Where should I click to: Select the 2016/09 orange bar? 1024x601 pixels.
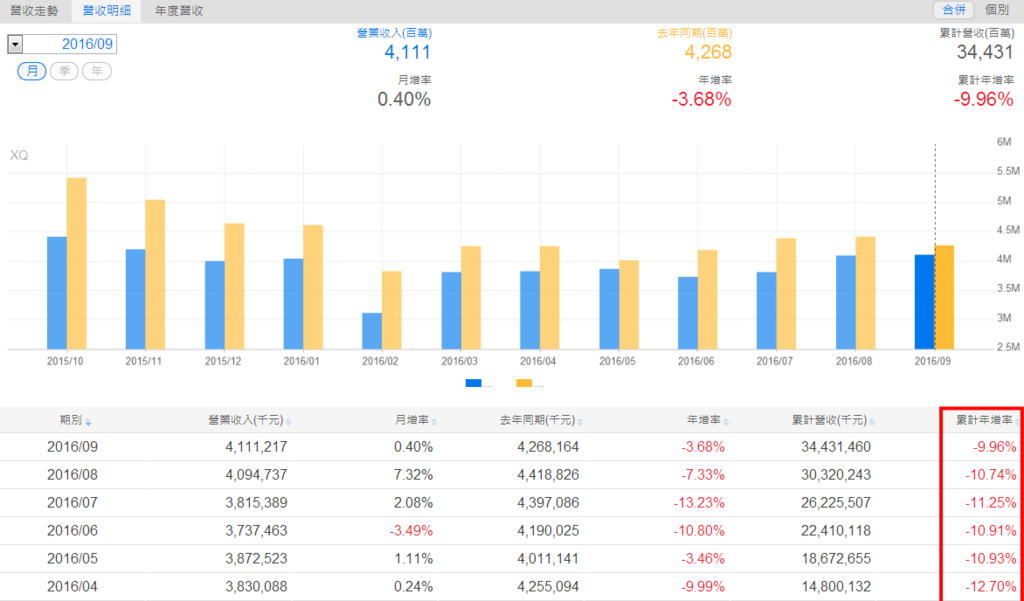click(x=944, y=297)
